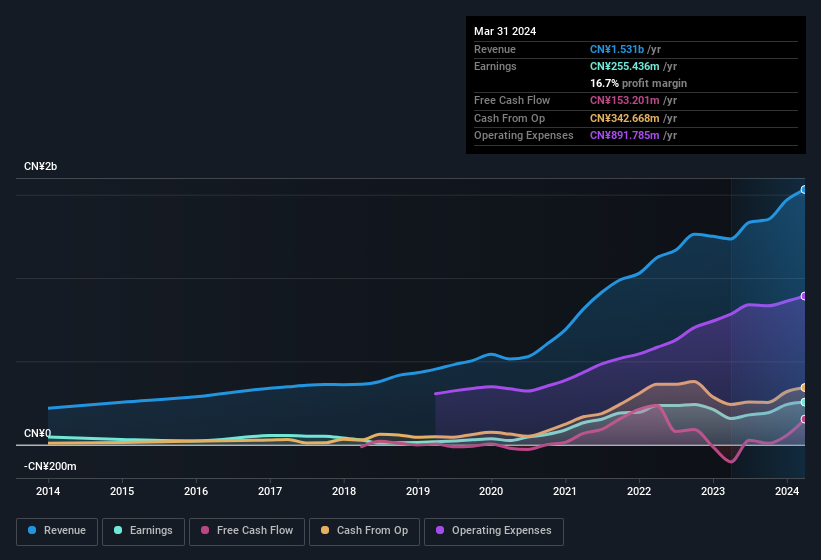Click the -CN¥200m y-axis label
This screenshot has width=821, height=560.
pos(50,466)
